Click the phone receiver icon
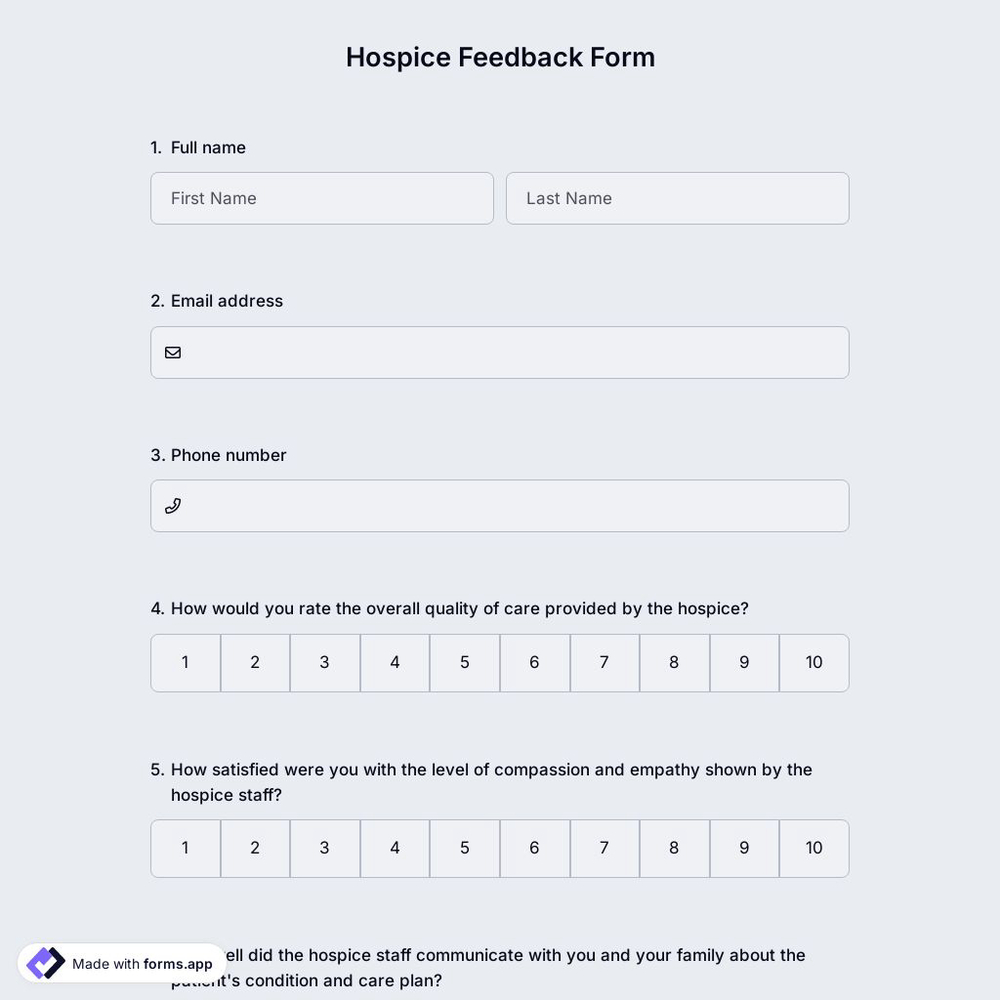This screenshot has width=1000, height=1000. pos(173,506)
